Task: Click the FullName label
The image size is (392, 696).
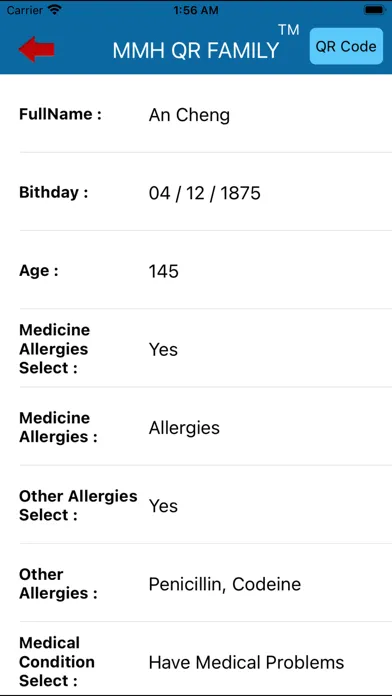Action: (60, 114)
